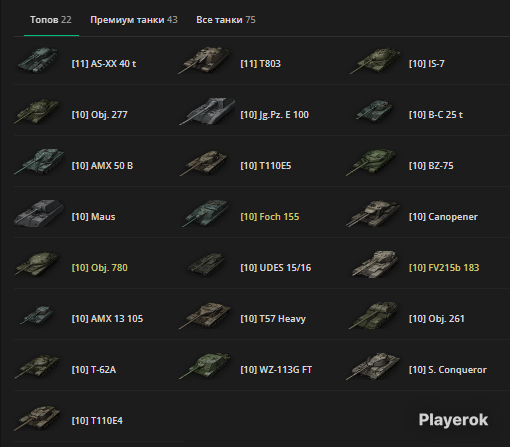Select the text [10] T110E5
Screen dimensions: 510x447
click(266, 166)
